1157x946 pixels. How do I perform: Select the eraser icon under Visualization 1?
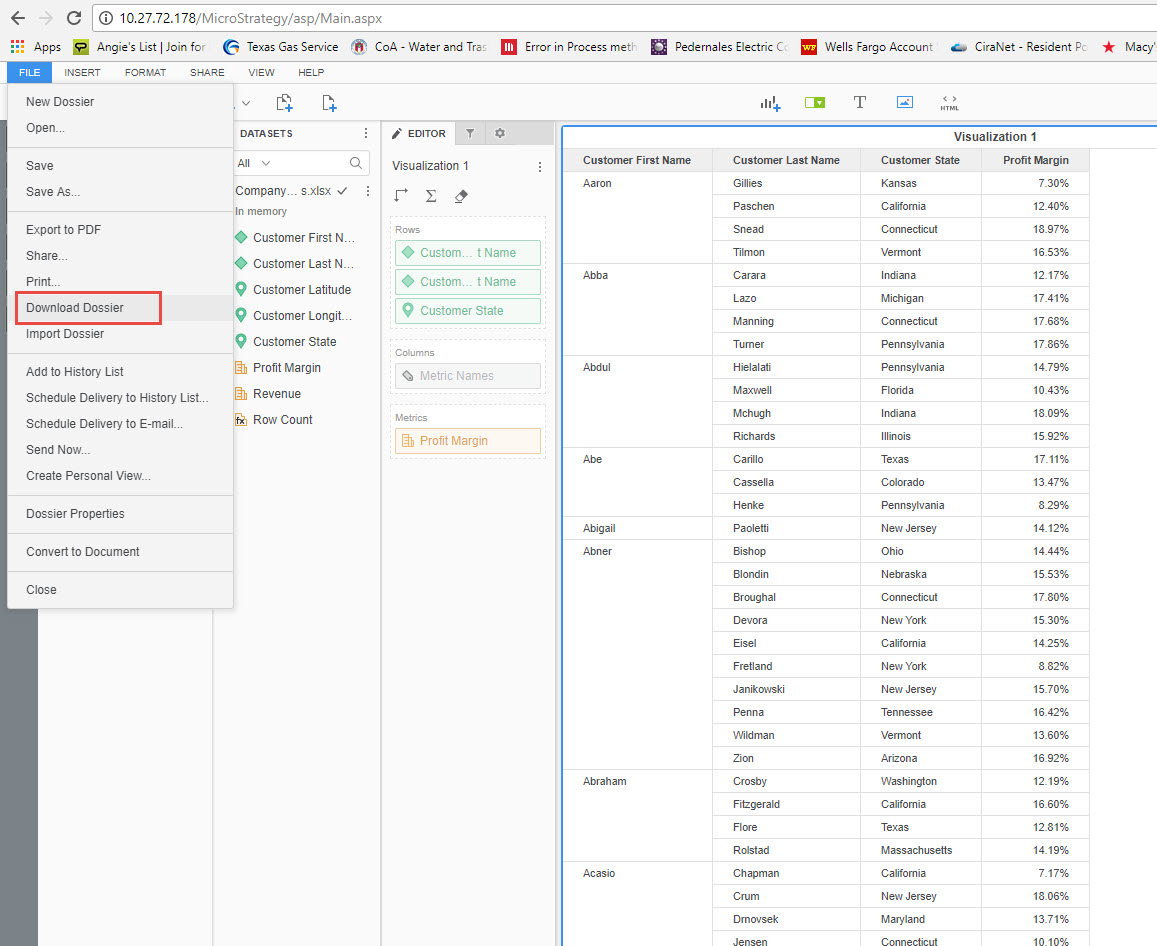[460, 196]
